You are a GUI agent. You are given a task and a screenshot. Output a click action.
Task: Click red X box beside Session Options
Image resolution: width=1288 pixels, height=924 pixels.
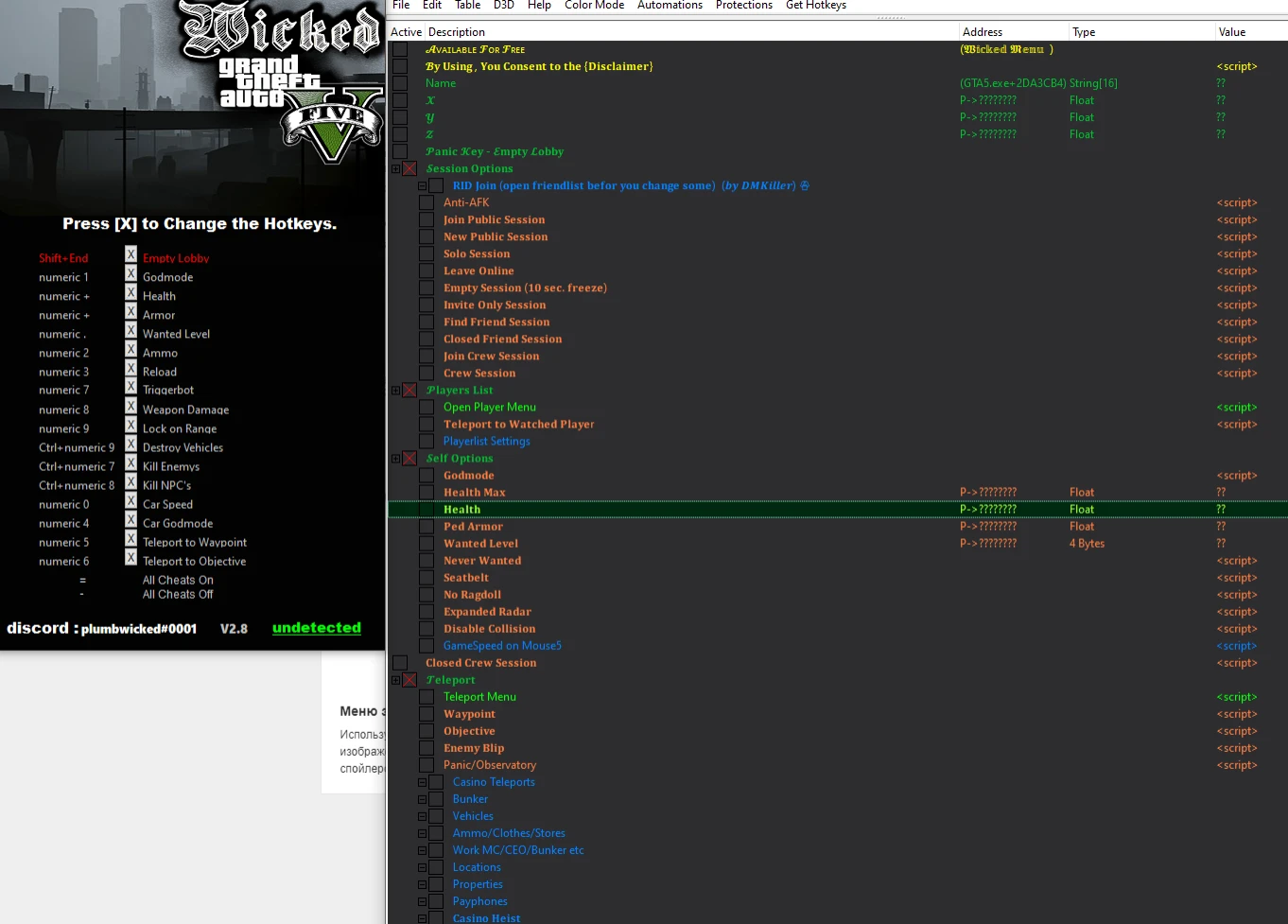click(409, 169)
